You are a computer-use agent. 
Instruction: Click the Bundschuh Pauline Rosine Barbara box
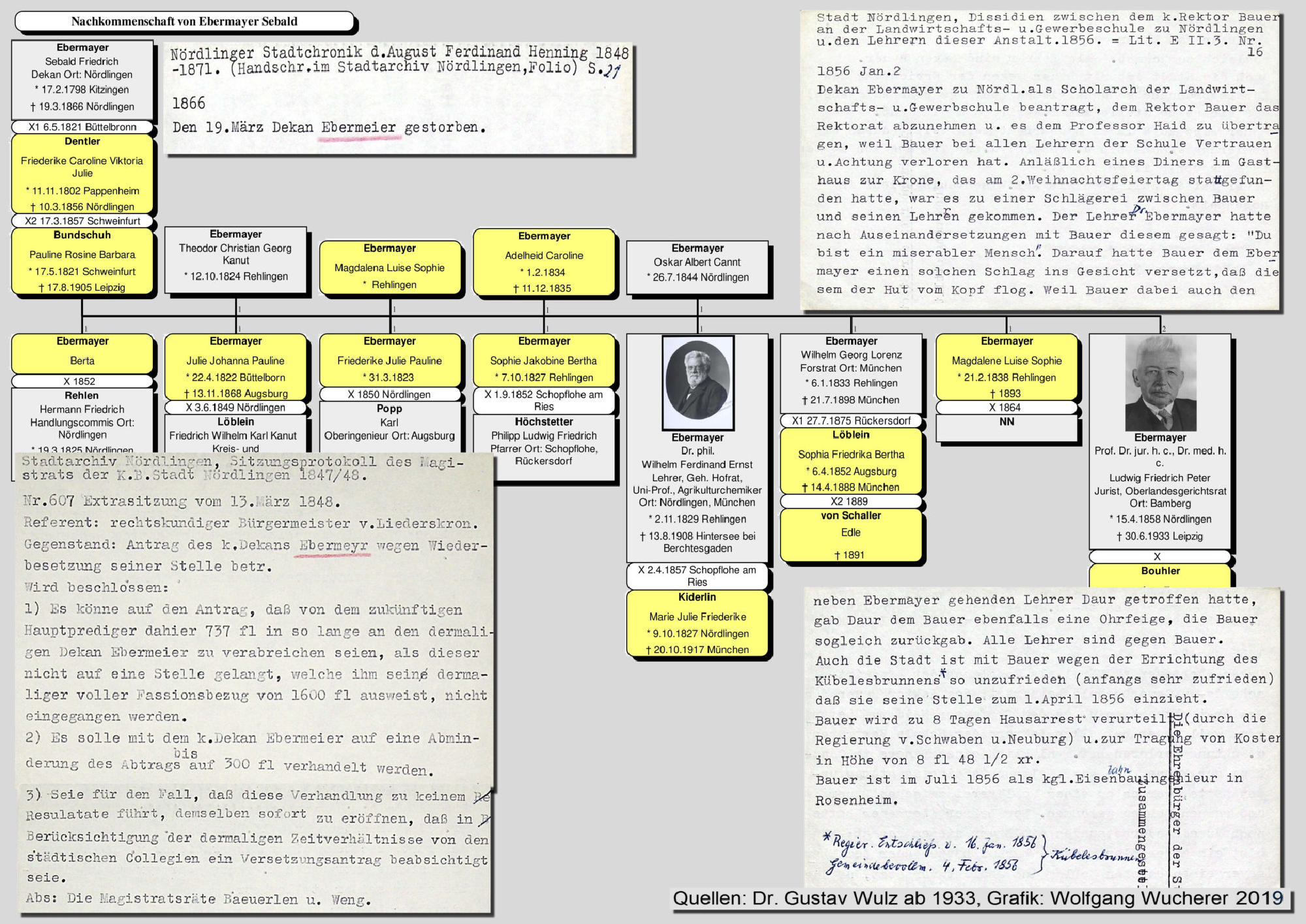coord(82,261)
